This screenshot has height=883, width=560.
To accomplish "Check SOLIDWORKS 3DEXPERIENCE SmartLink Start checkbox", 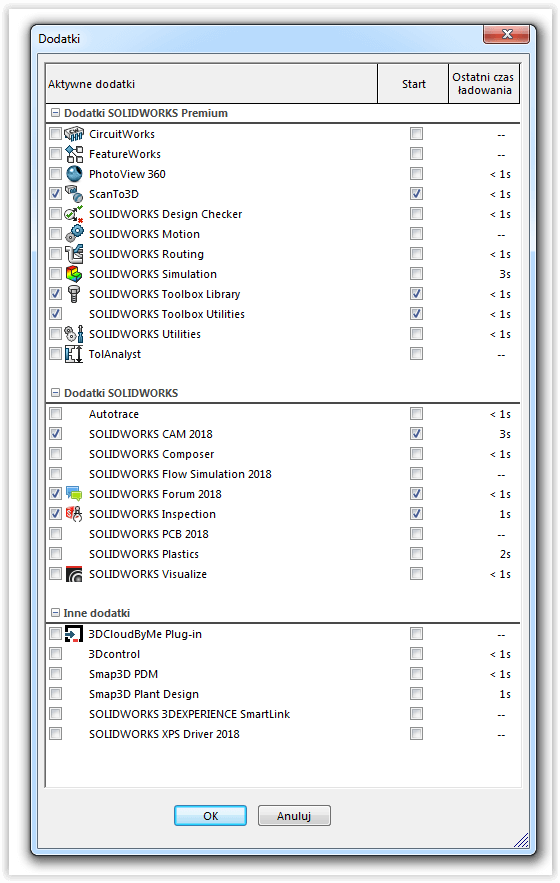I will (416, 713).
